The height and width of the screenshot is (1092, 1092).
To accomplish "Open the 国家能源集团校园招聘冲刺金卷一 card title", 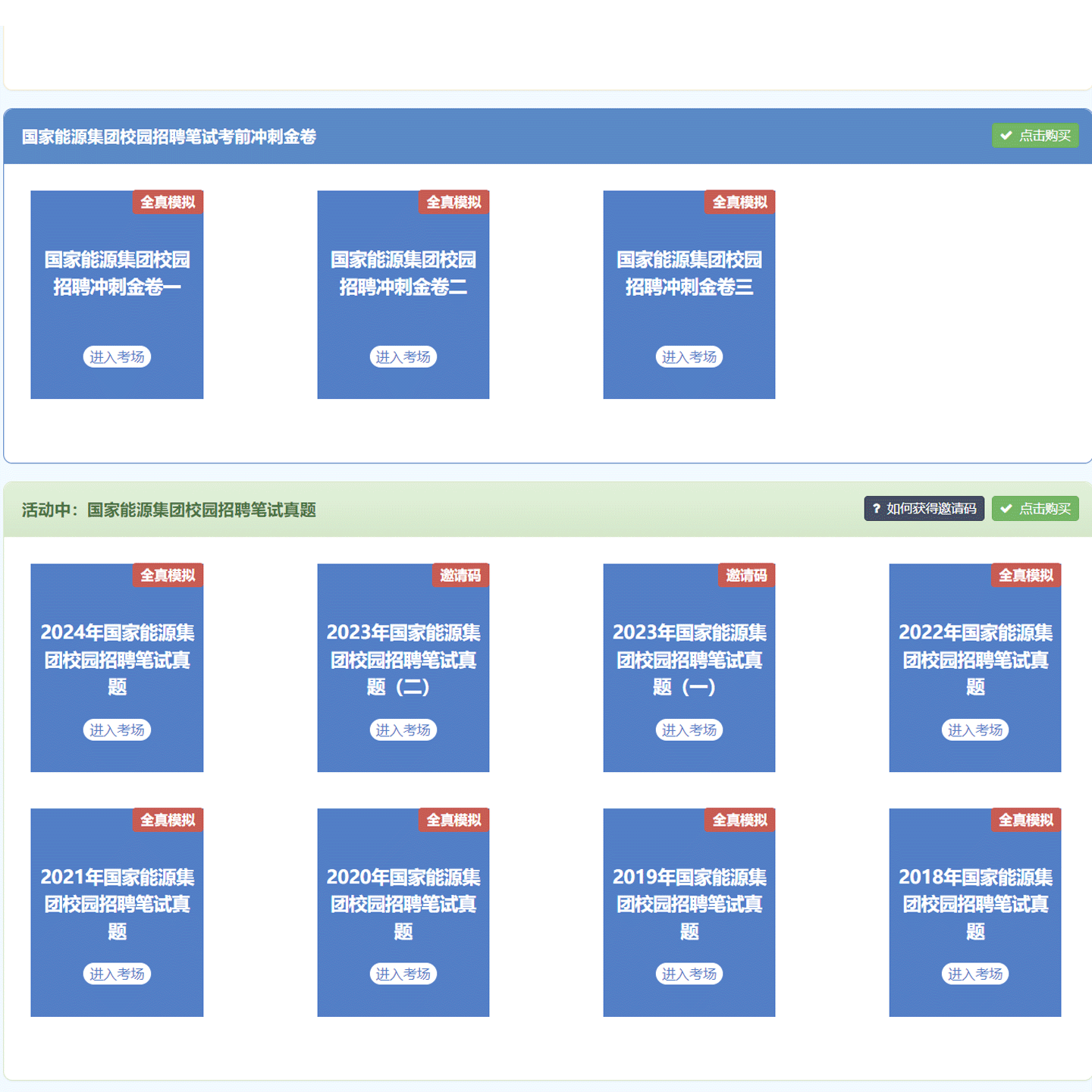I will (117, 274).
